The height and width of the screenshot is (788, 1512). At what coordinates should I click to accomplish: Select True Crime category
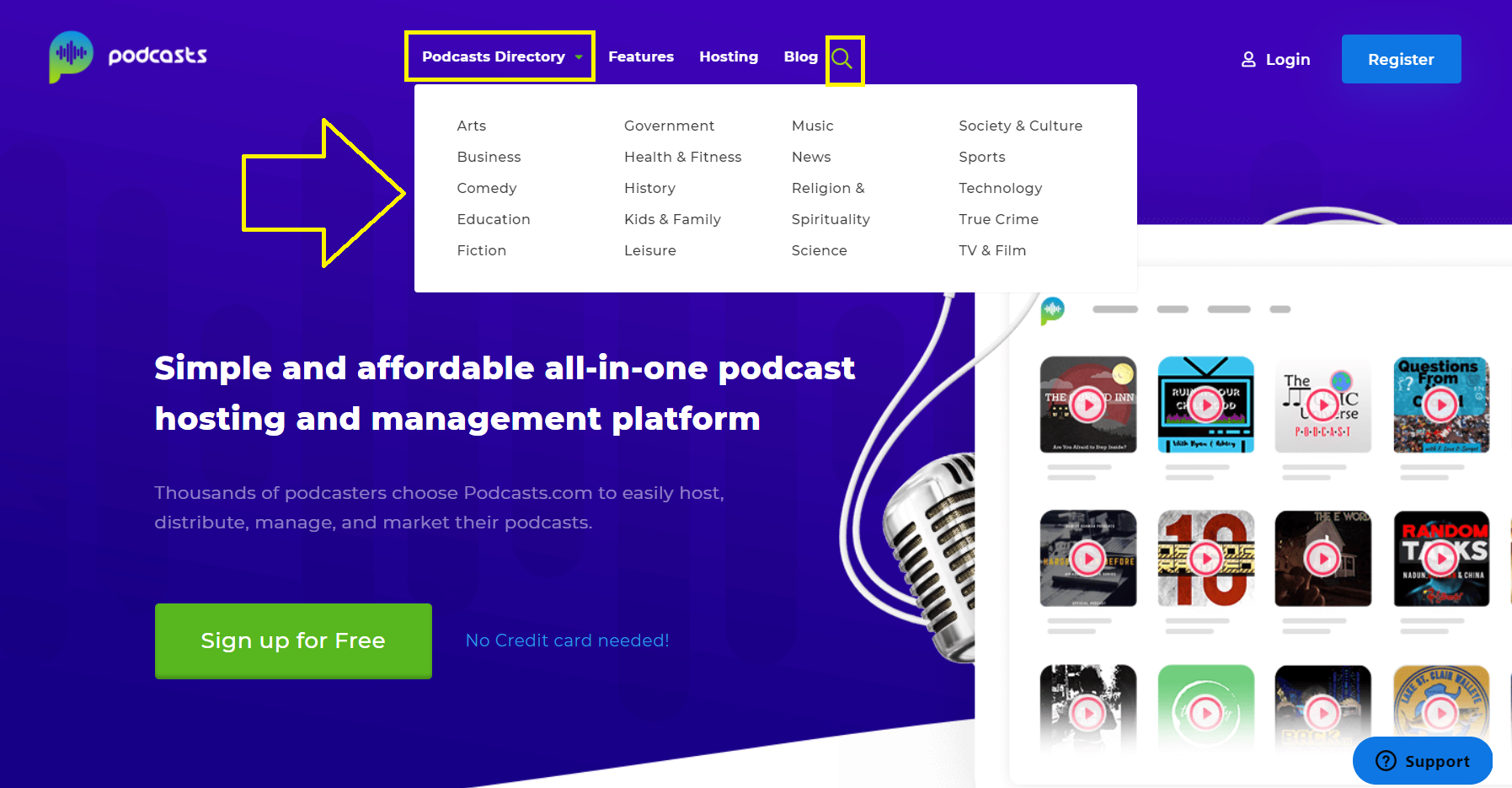tap(998, 219)
